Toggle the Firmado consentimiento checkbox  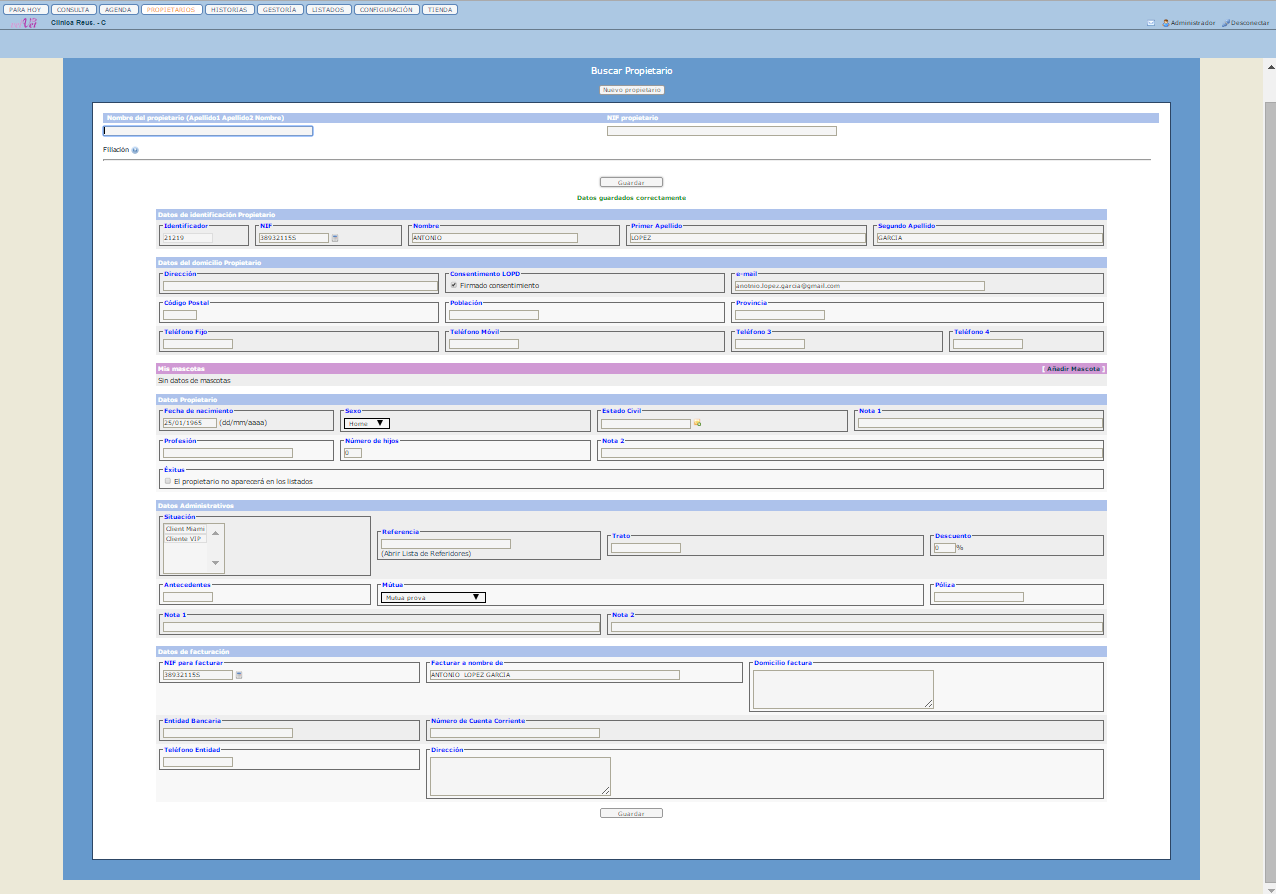click(454, 285)
